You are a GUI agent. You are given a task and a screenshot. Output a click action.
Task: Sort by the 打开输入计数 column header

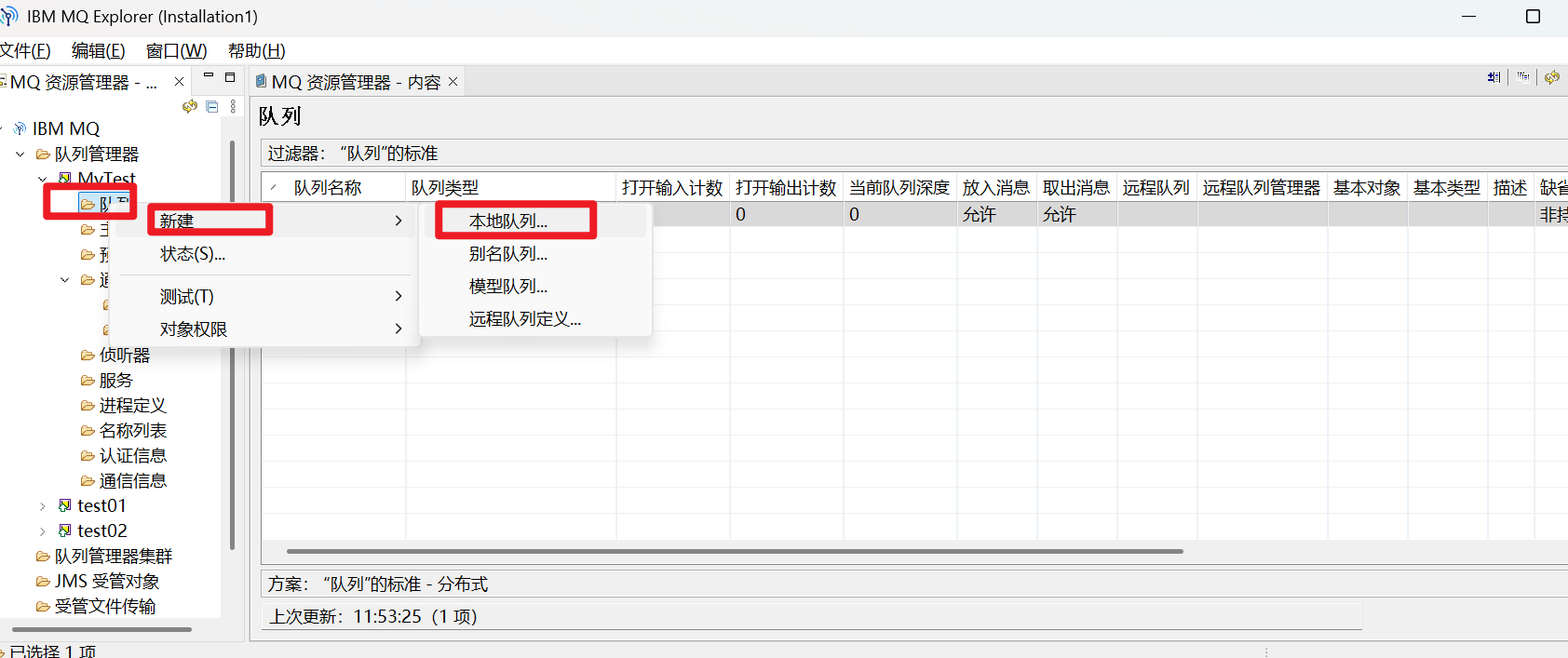click(673, 187)
